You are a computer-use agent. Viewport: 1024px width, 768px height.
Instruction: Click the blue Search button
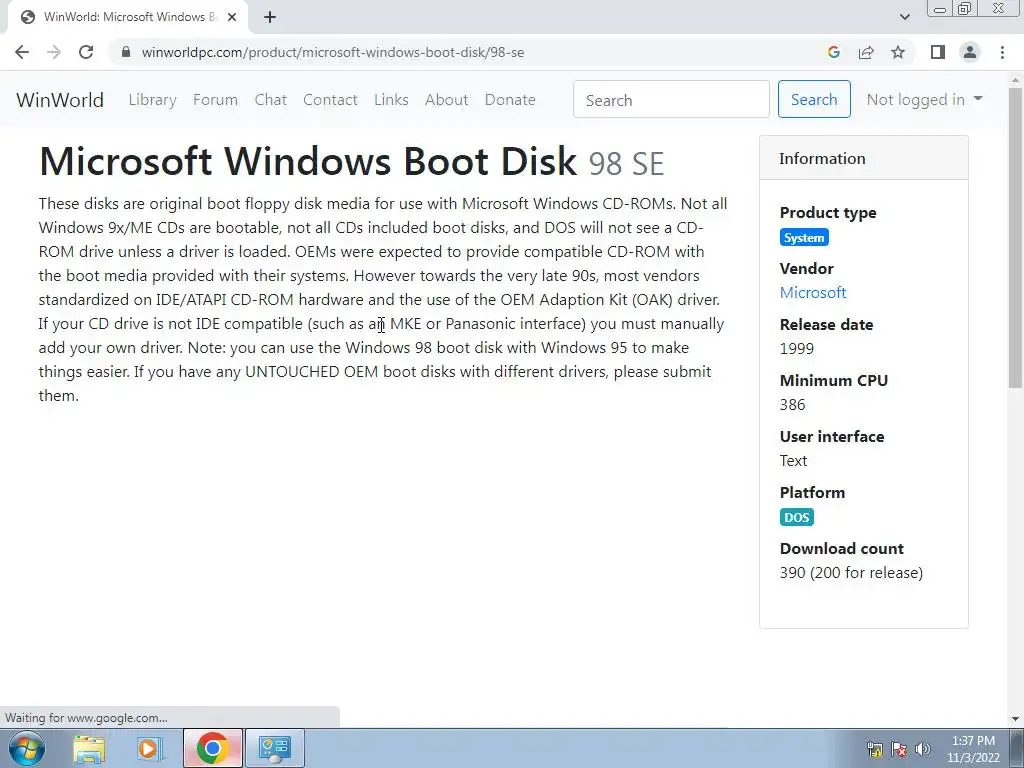click(814, 99)
